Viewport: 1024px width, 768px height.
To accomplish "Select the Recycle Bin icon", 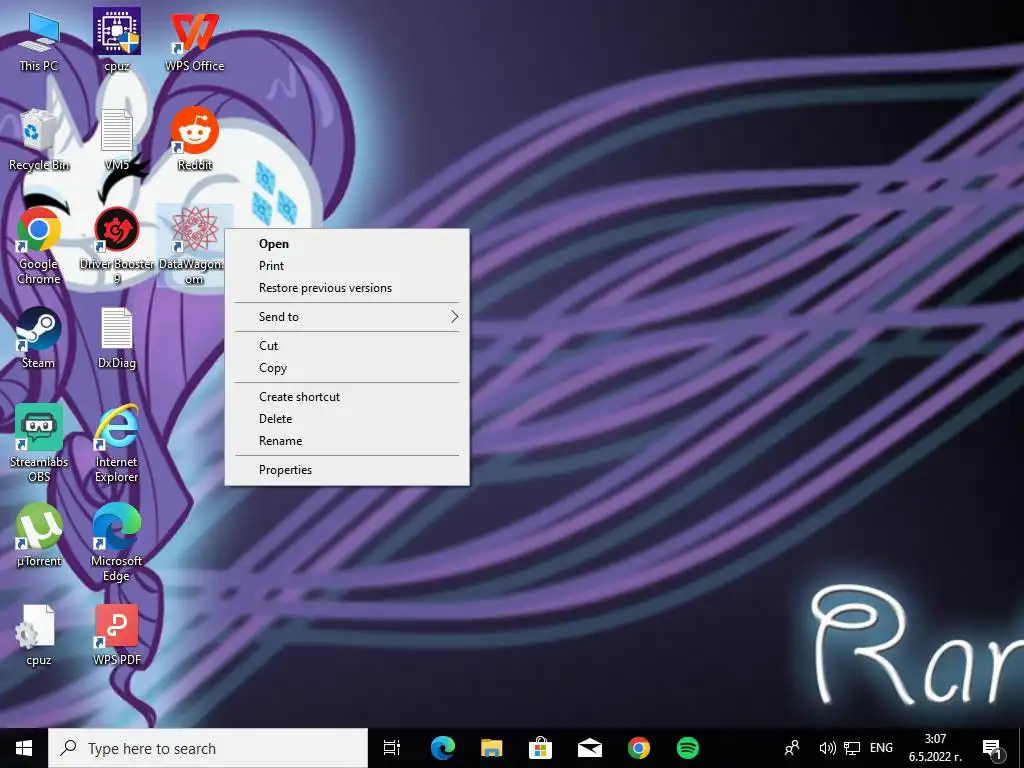I will pos(39,140).
